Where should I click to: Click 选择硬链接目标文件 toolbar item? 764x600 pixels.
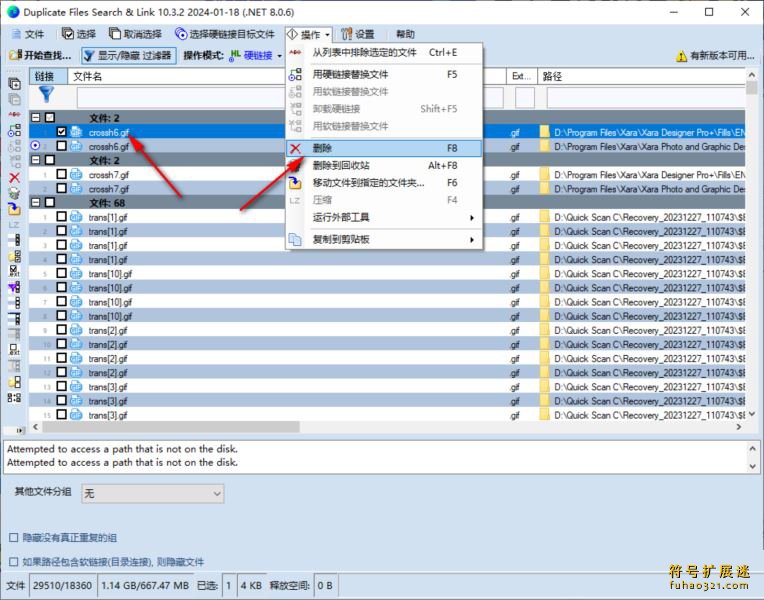(225, 34)
